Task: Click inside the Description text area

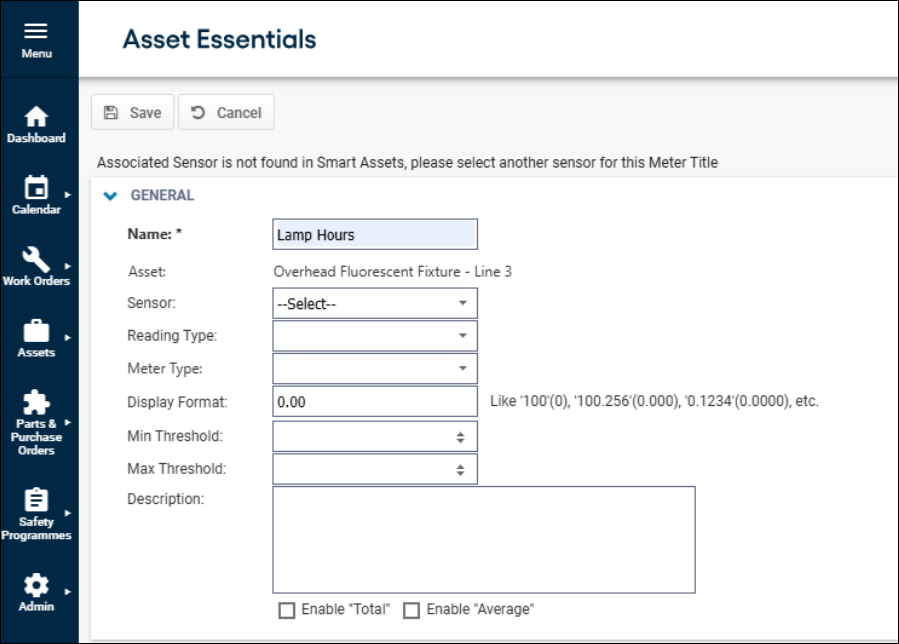Action: [x=483, y=540]
